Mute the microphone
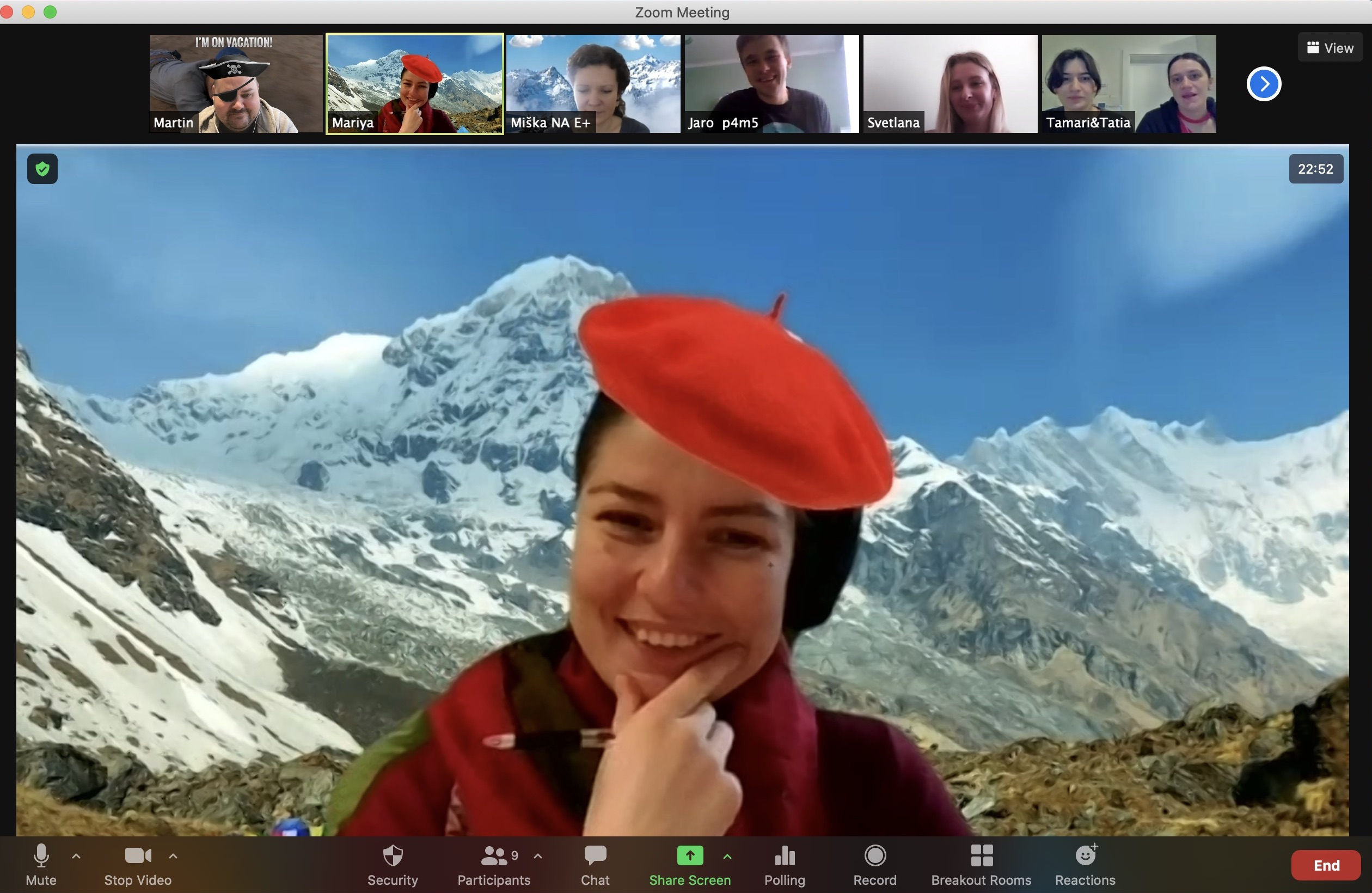Viewport: 1372px width, 893px height. (x=41, y=864)
